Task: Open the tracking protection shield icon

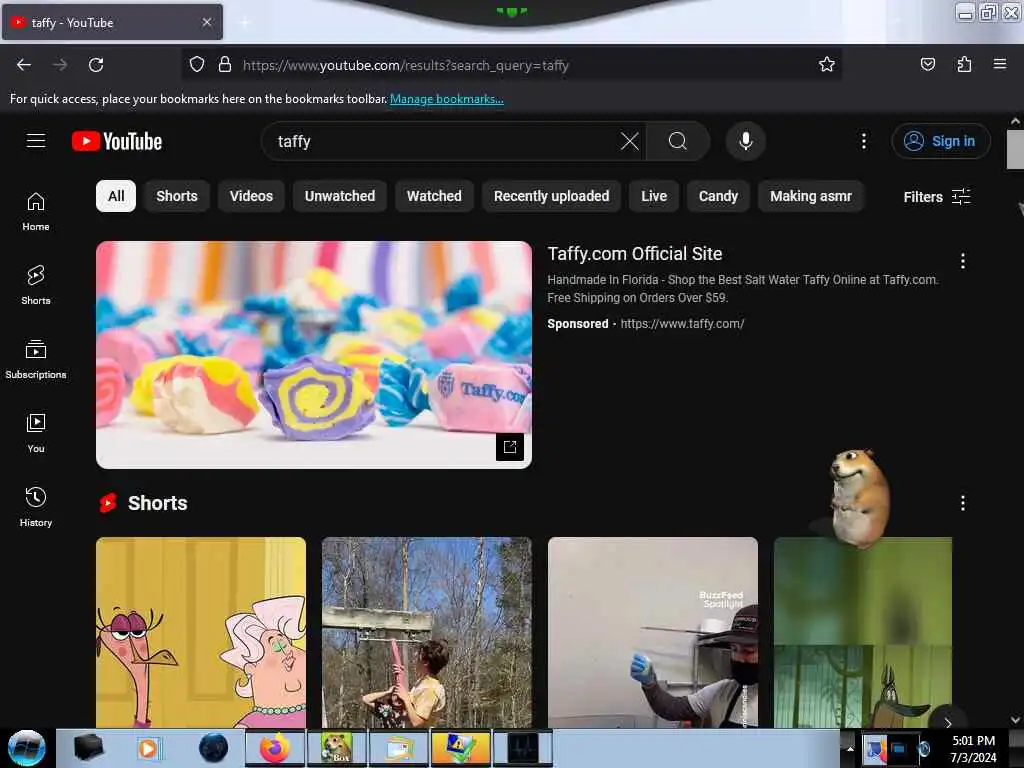Action: 197,64
